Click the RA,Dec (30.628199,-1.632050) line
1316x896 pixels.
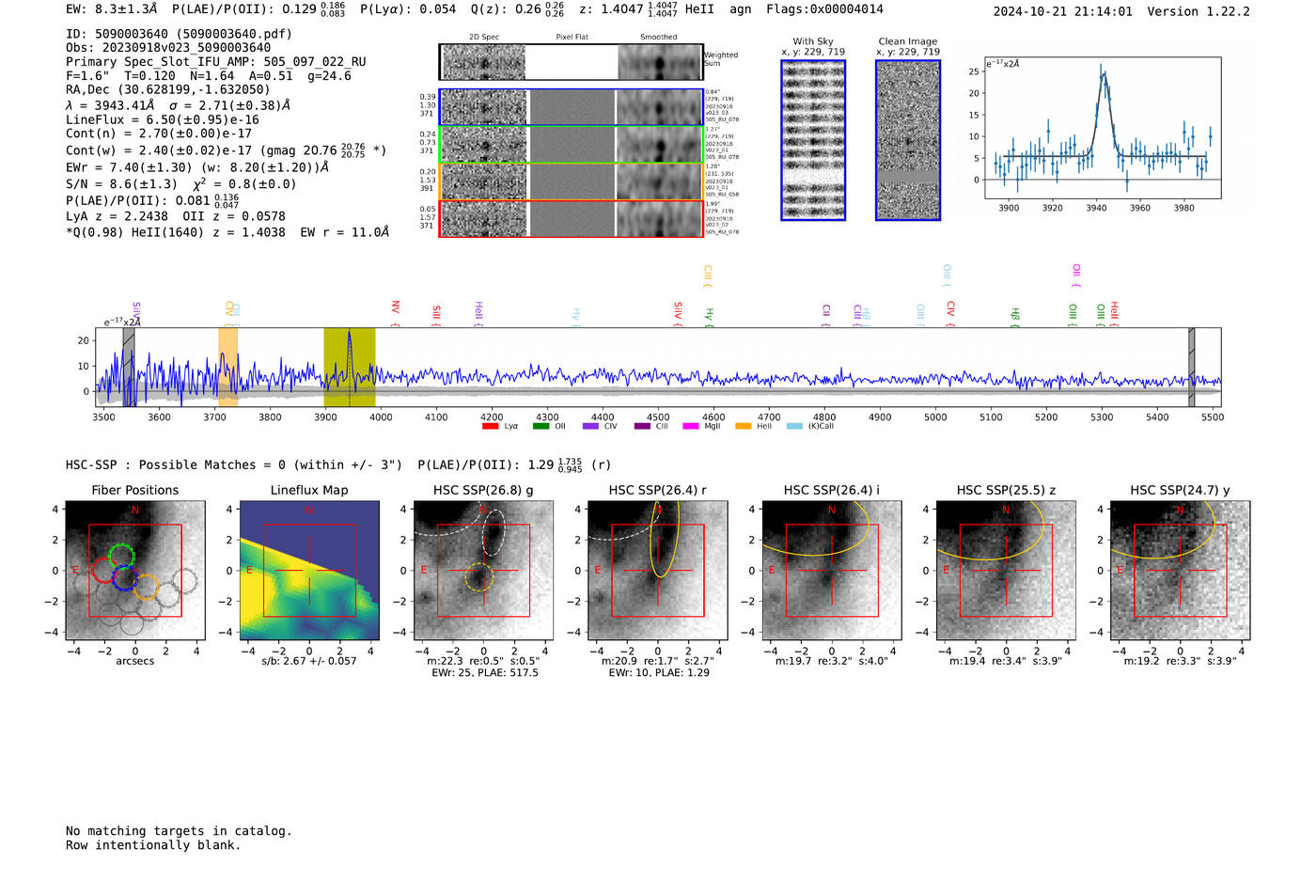(x=168, y=89)
